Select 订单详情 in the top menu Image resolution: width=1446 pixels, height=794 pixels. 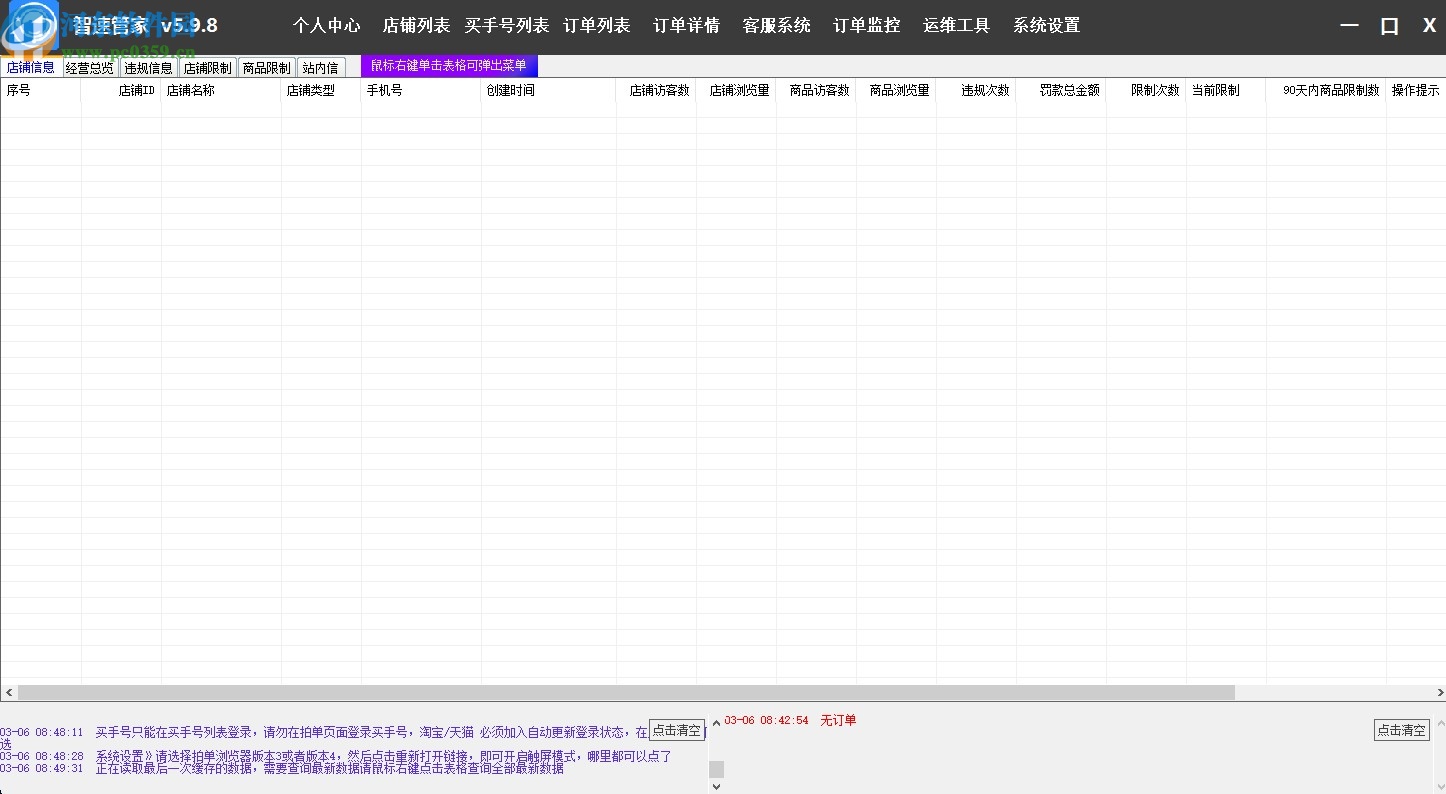687,26
